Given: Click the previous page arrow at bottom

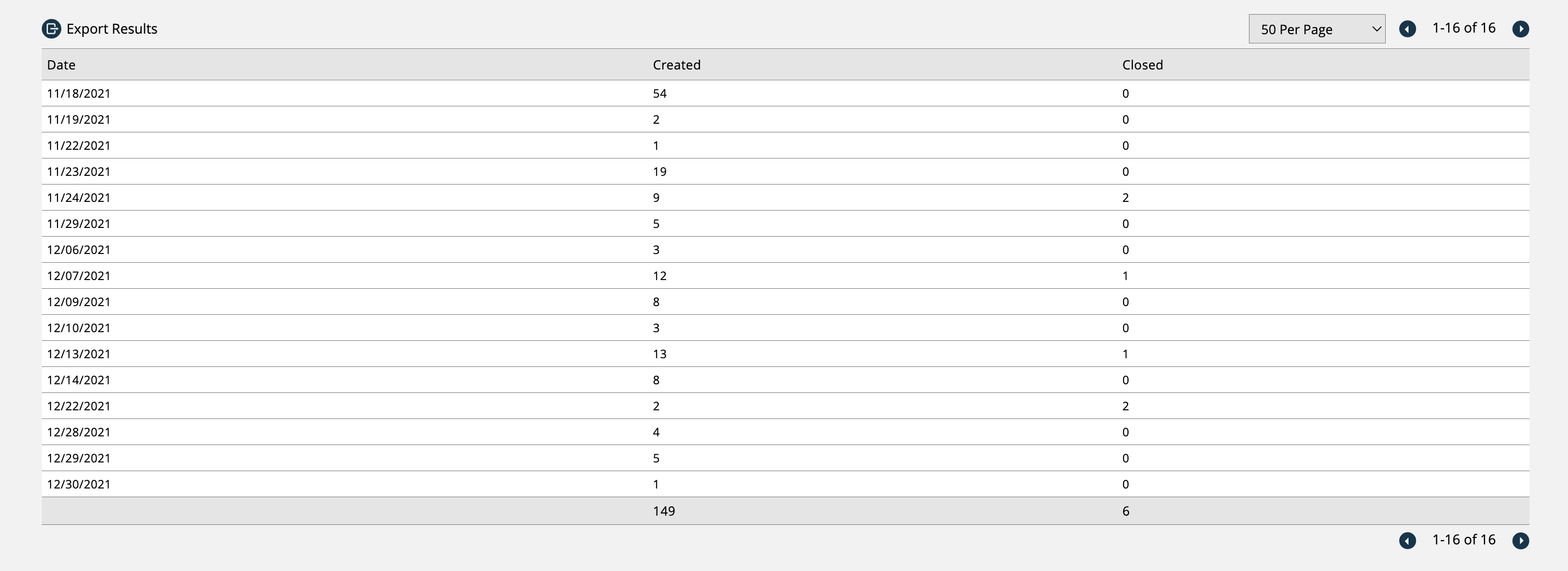Looking at the screenshot, I should [1408, 541].
